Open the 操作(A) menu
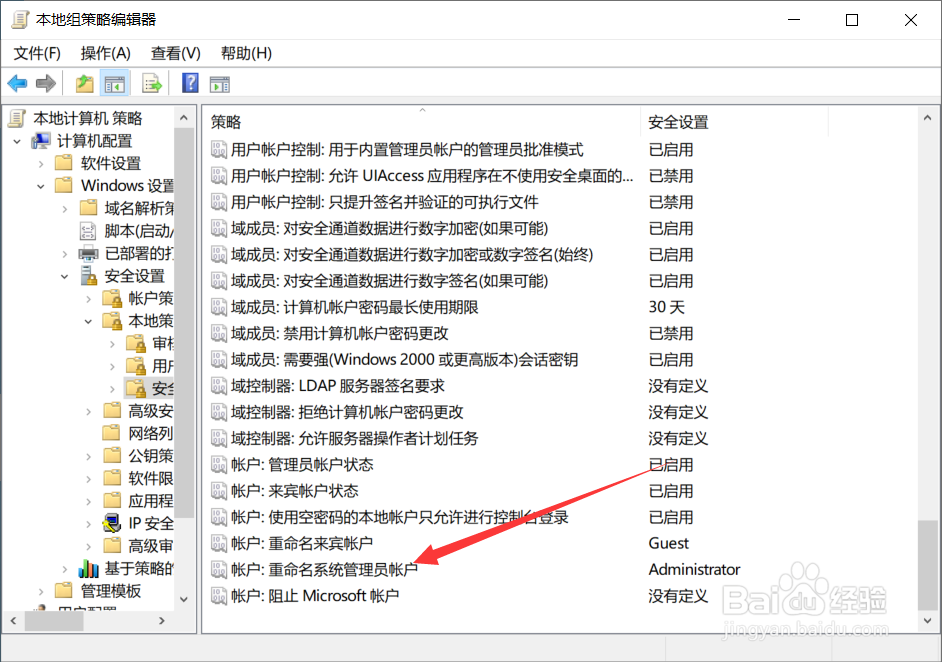Screen dimensions: 942x662 click(x=105, y=52)
